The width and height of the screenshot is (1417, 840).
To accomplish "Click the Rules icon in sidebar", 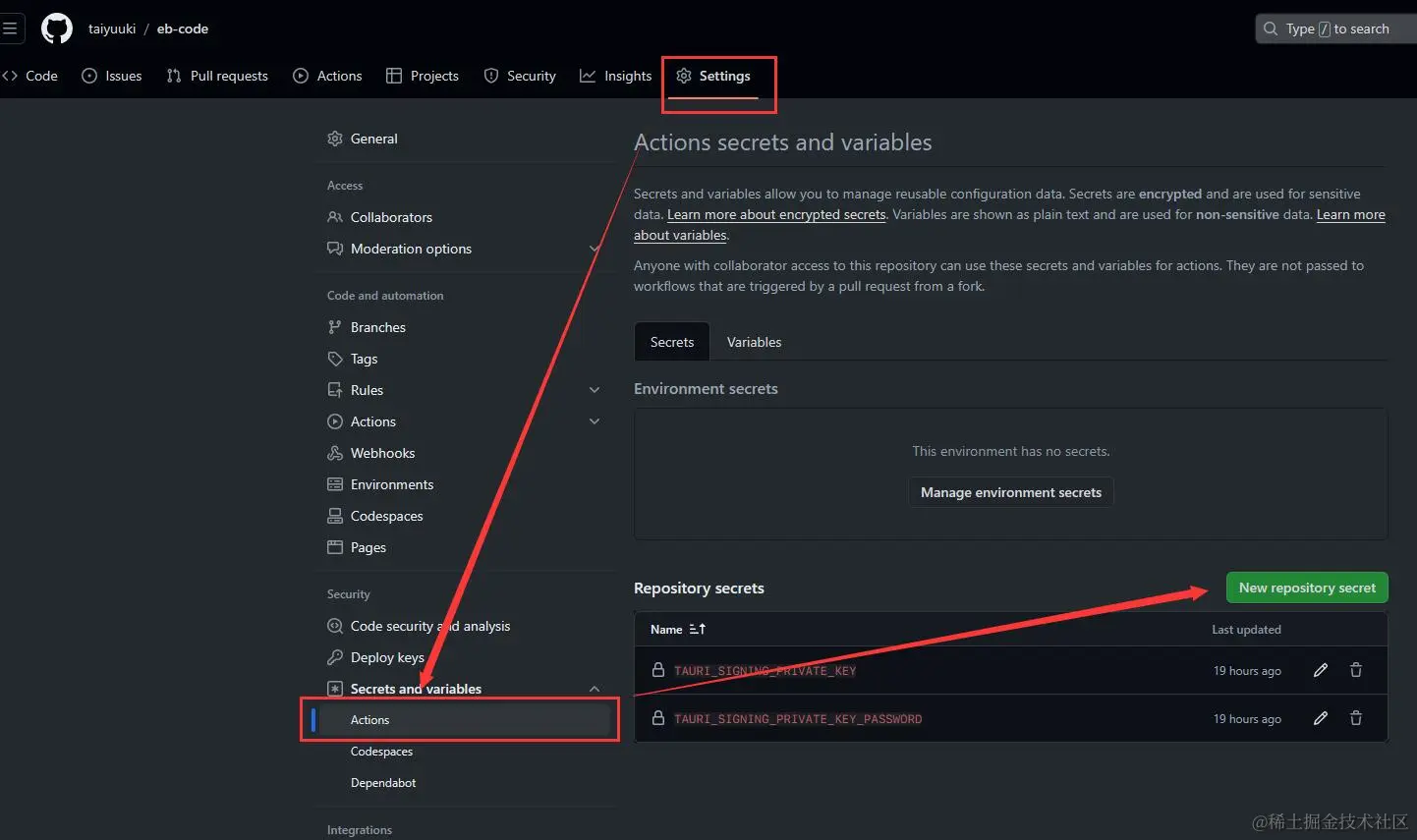I will coord(335,390).
